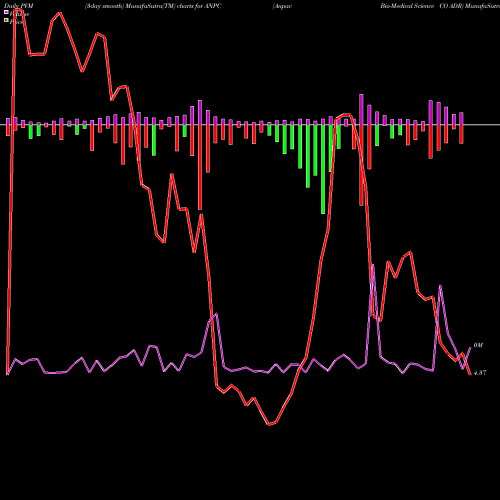This screenshot has height=500, width=500.
Task: Click '(3day smooth) MunafaSutra(TM) charts for ANPC' text
Action: pyautogui.click(x=153, y=6)
